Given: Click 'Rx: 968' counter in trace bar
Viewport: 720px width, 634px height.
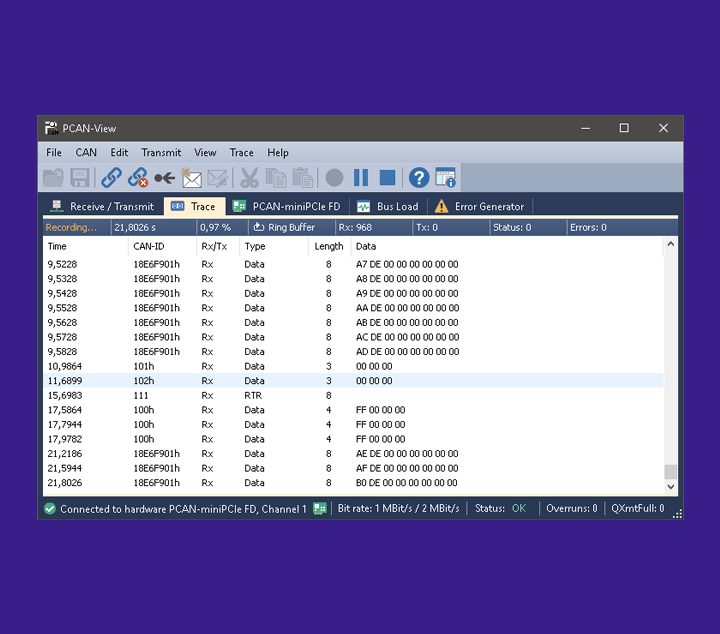Looking at the screenshot, I should (x=355, y=227).
